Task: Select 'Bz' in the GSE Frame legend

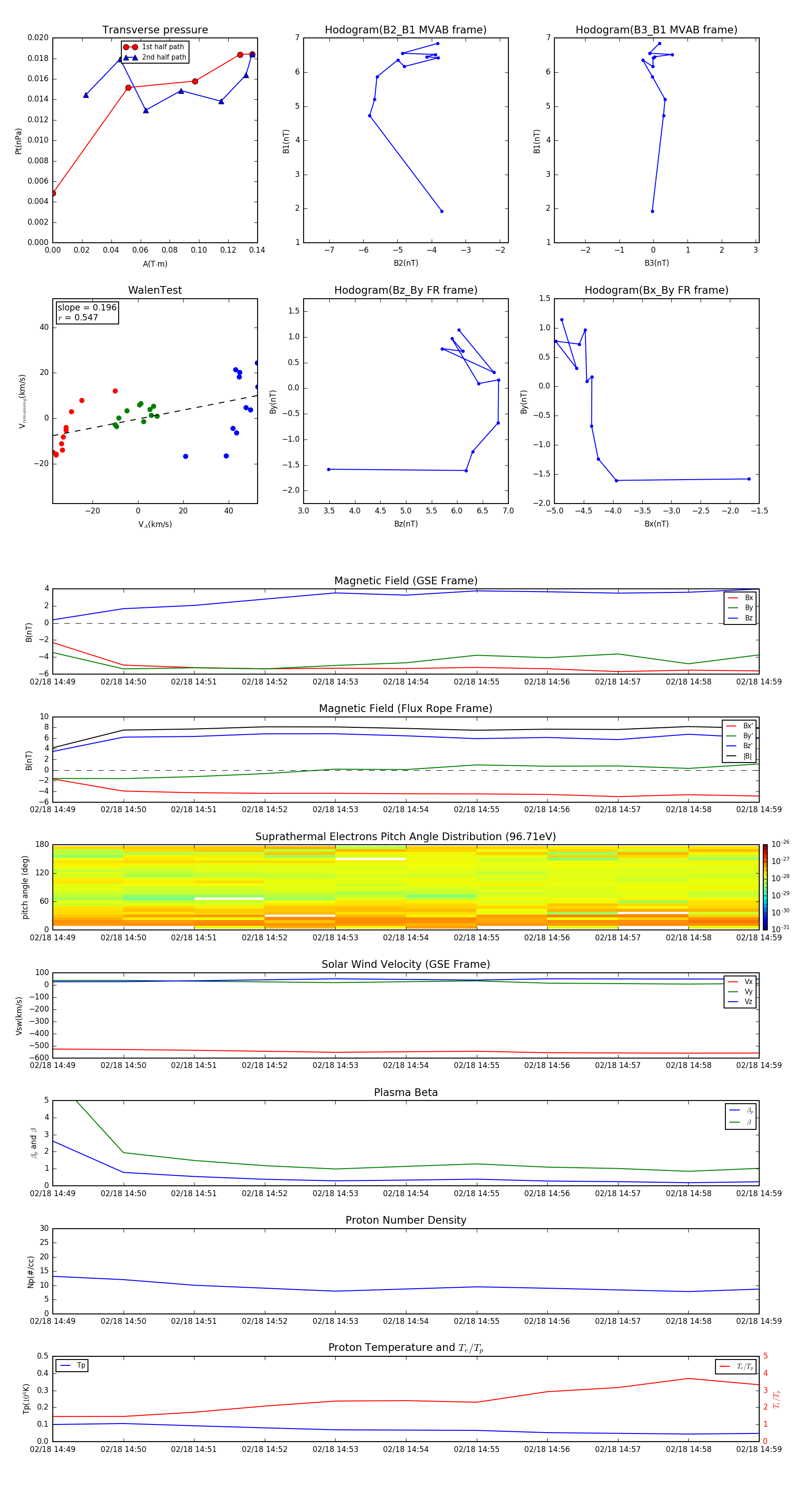Action: click(x=740, y=618)
